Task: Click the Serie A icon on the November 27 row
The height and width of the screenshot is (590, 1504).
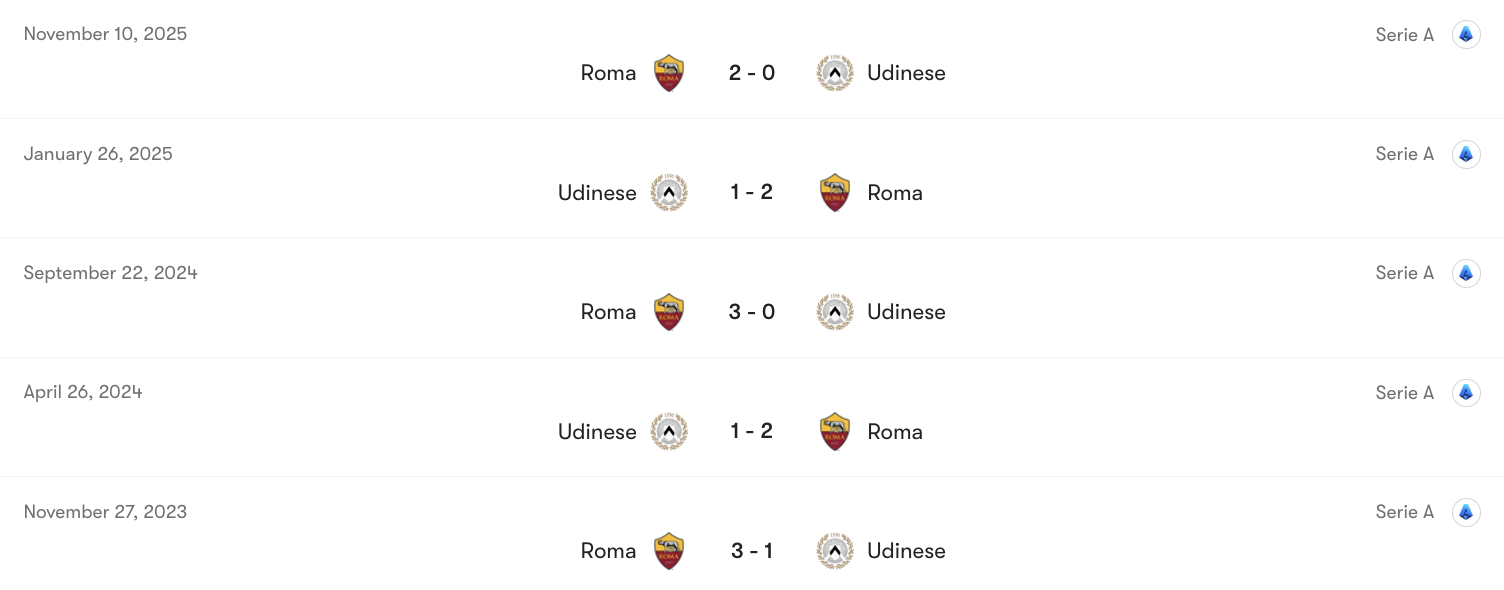Action: tap(1466, 511)
